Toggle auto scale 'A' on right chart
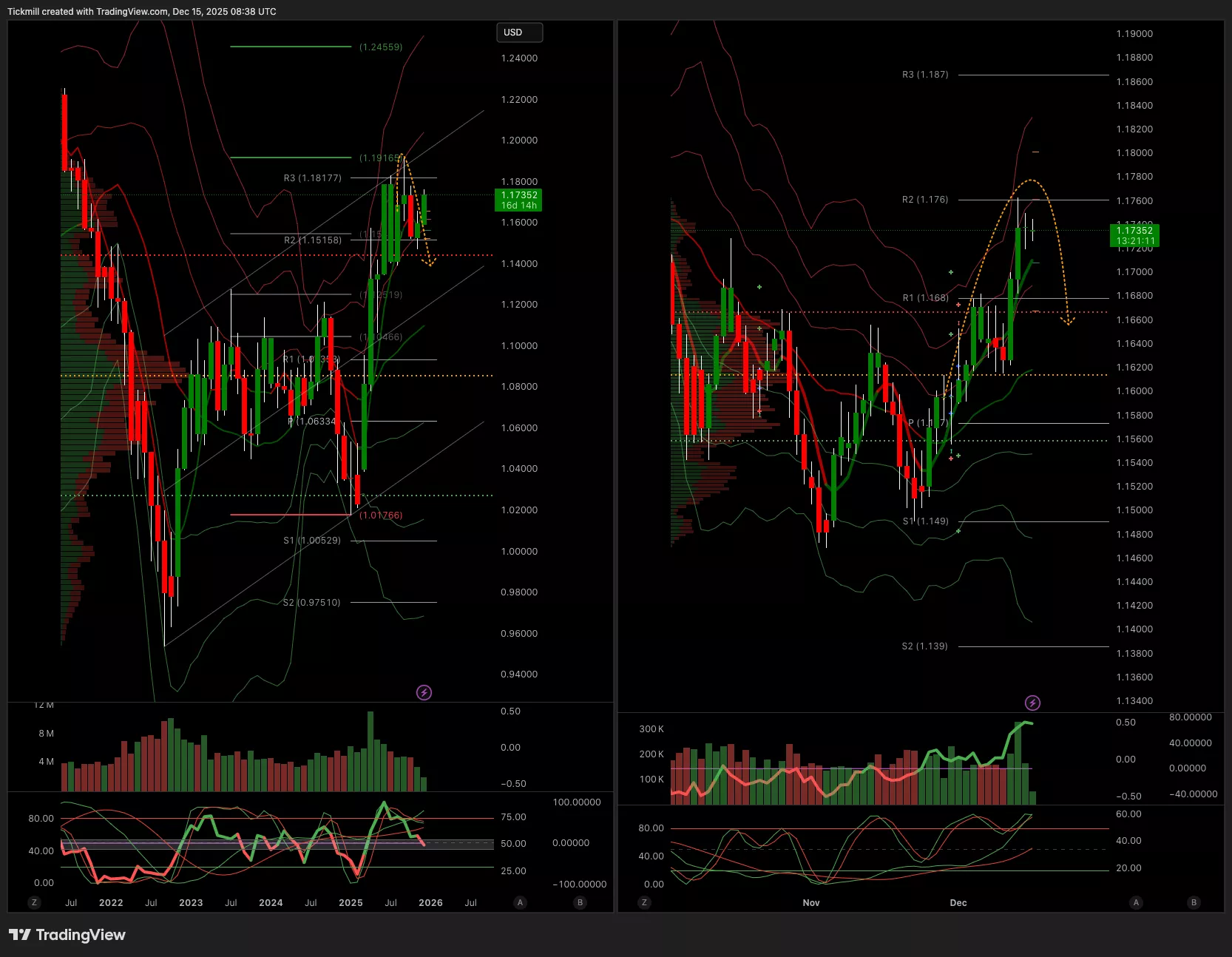Screen dimensions: 1232x957 click(x=1136, y=902)
